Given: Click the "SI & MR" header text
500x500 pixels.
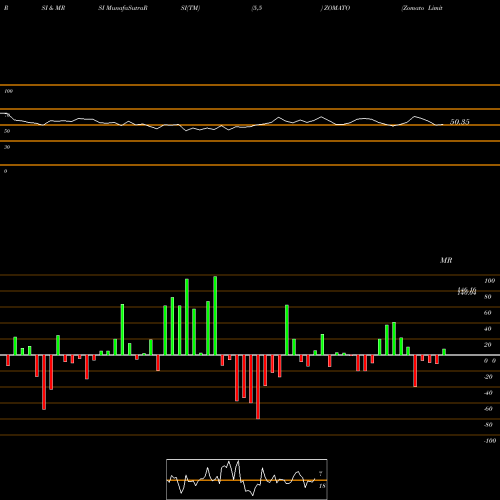Looking at the screenshot, I should click(53, 8).
